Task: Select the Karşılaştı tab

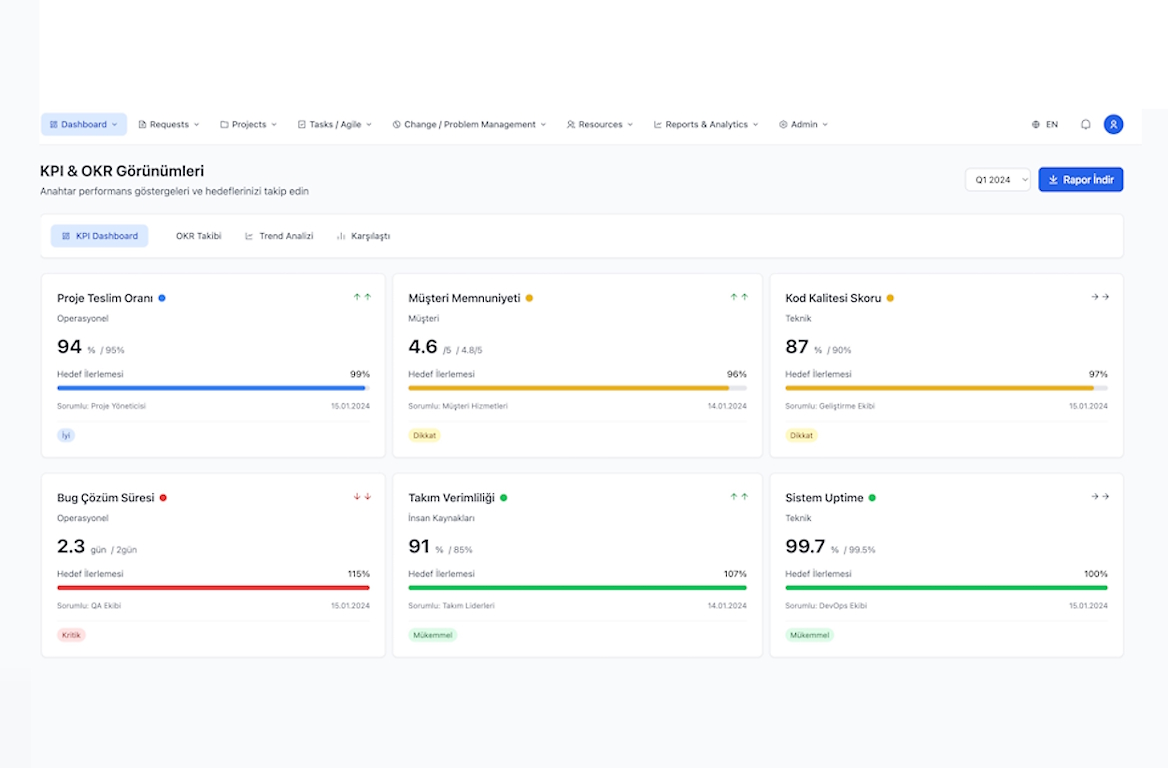Action: [363, 236]
